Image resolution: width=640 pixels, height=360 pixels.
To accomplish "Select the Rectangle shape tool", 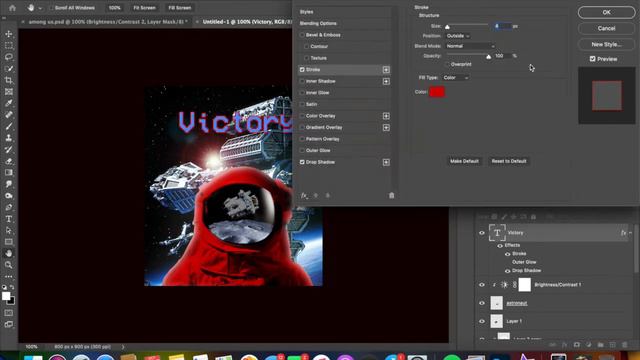I will point(9,242).
